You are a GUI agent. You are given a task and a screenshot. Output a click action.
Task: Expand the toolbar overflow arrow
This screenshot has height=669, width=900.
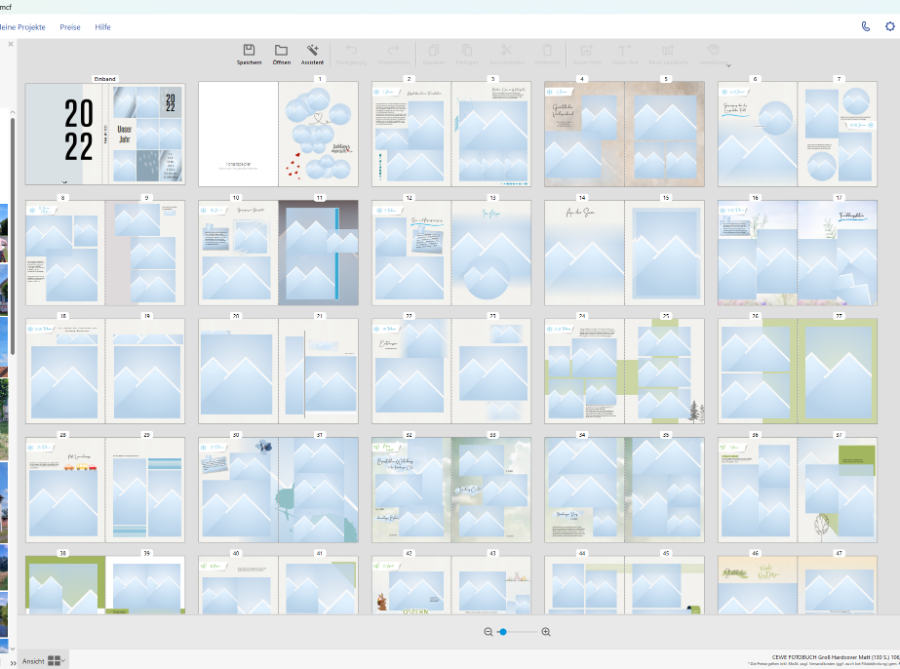pos(728,66)
